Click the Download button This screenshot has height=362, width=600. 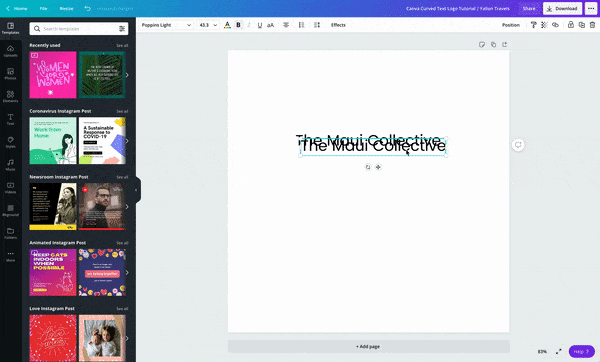click(x=562, y=8)
